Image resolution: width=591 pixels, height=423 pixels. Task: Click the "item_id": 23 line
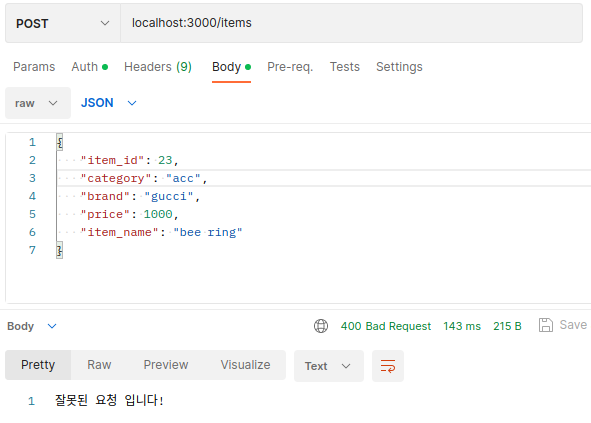(x=129, y=160)
